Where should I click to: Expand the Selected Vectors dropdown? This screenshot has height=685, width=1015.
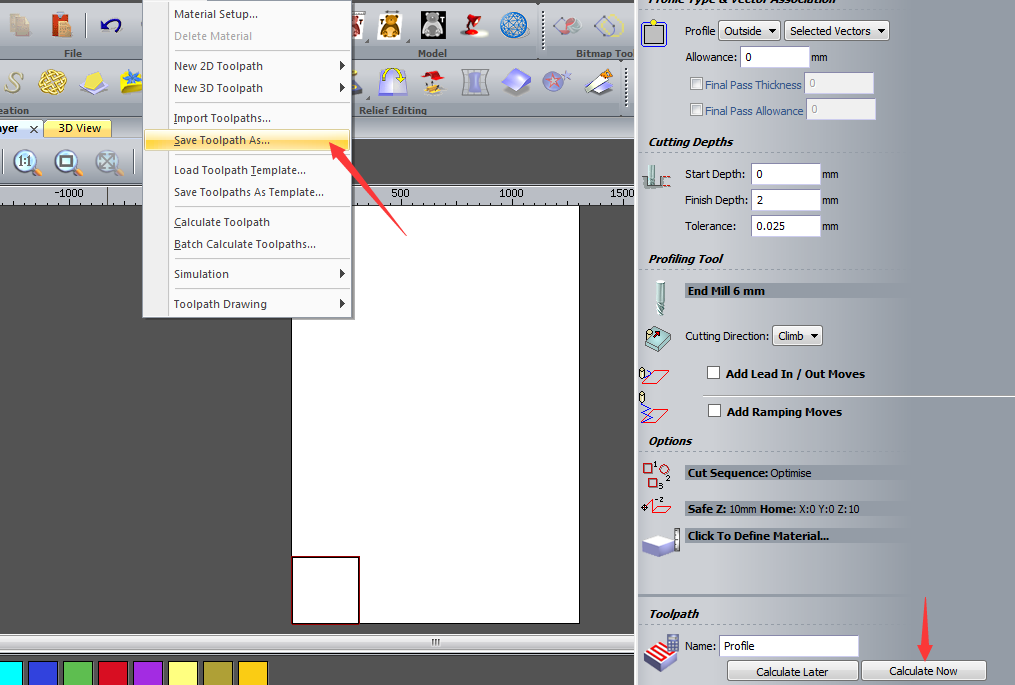coord(837,31)
